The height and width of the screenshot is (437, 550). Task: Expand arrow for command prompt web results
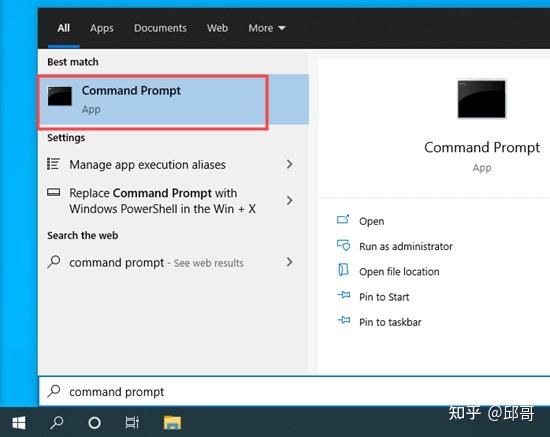pyautogui.click(x=289, y=262)
